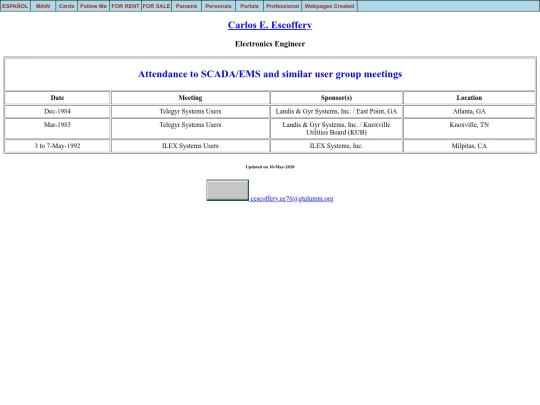Image resolution: width=540 pixels, height=405 pixels.
Task: Go to the MAIN menu item
Action: [x=43, y=6]
